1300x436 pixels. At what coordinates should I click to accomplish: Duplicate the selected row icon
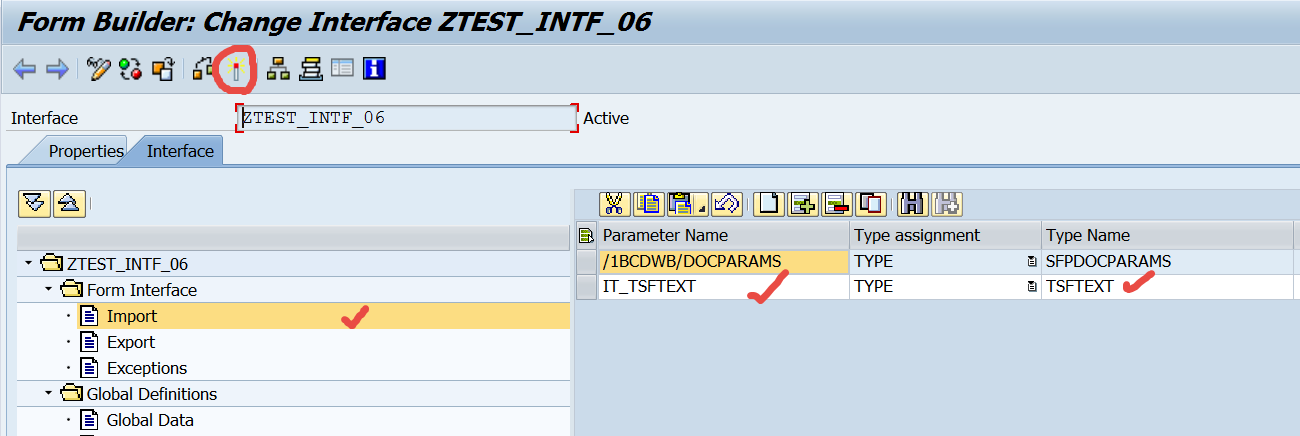click(871, 204)
